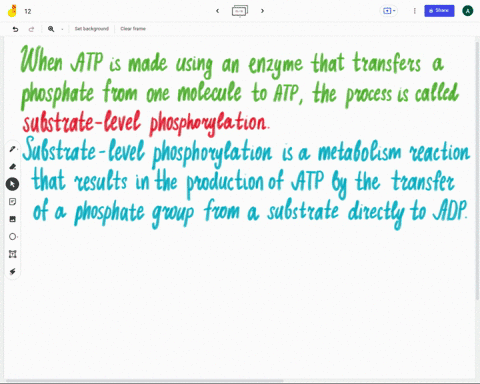Viewport: 480px width, 384px height.
Task: Click the vertical scrollbar on the right
Action: (477, 170)
